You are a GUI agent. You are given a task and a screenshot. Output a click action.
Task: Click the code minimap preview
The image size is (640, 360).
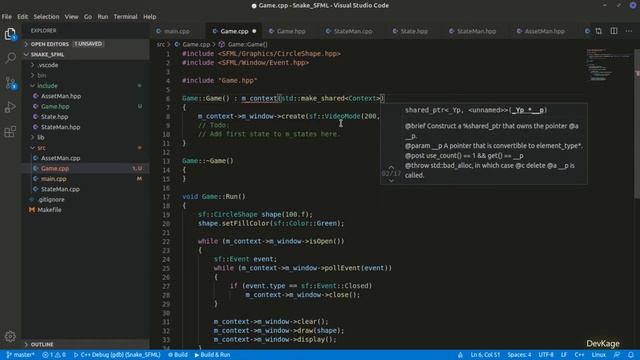tap(608, 64)
